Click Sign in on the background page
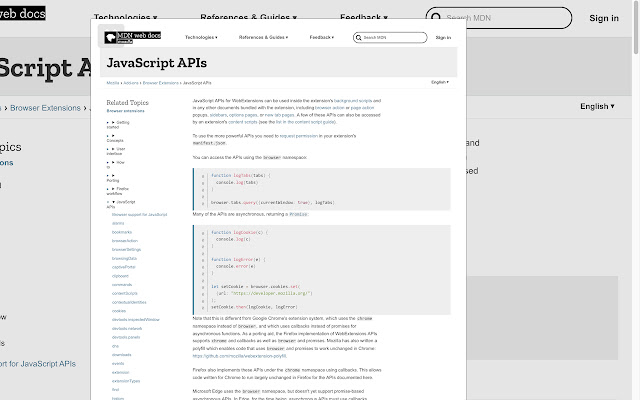 point(604,18)
